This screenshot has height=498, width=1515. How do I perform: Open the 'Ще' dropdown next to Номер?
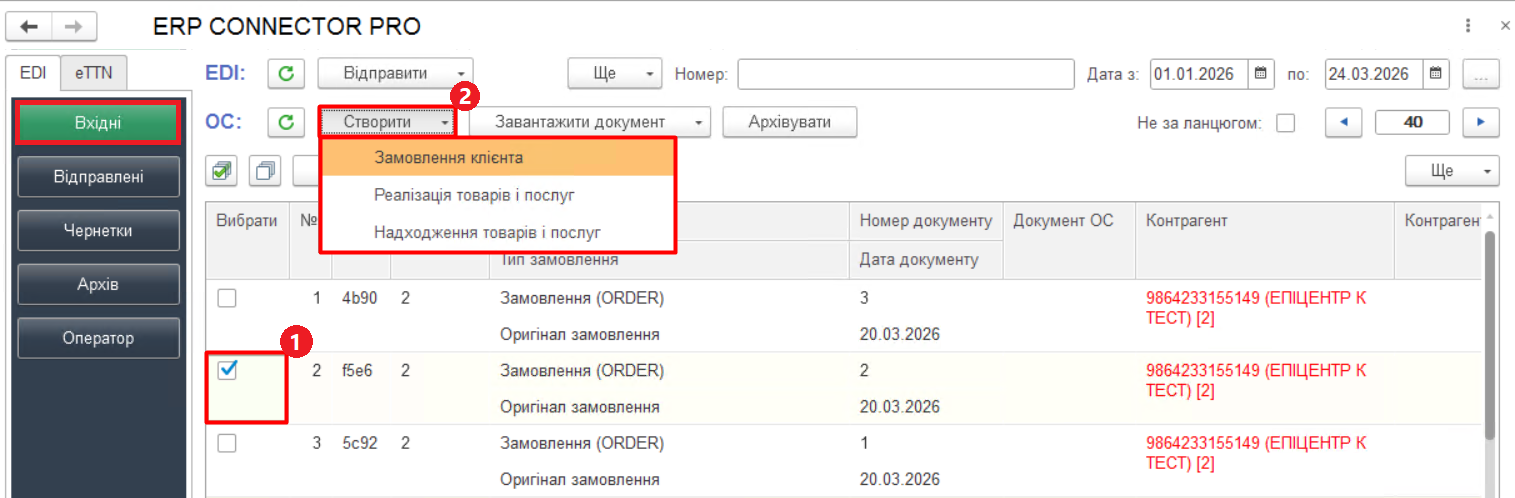point(615,74)
